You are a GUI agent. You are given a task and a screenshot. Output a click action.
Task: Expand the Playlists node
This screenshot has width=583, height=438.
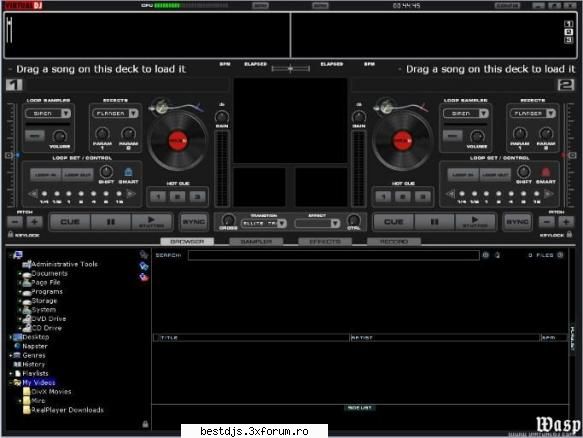tap(11, 373)
